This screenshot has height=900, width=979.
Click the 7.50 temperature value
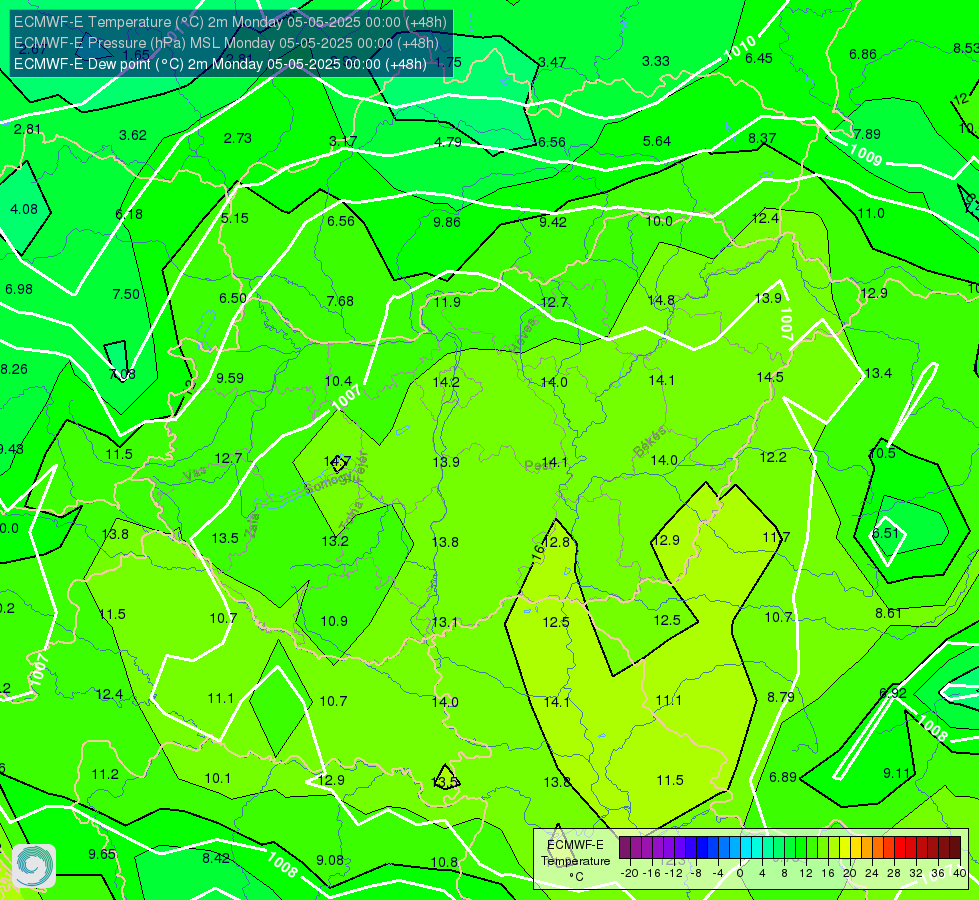click(125, 294)
